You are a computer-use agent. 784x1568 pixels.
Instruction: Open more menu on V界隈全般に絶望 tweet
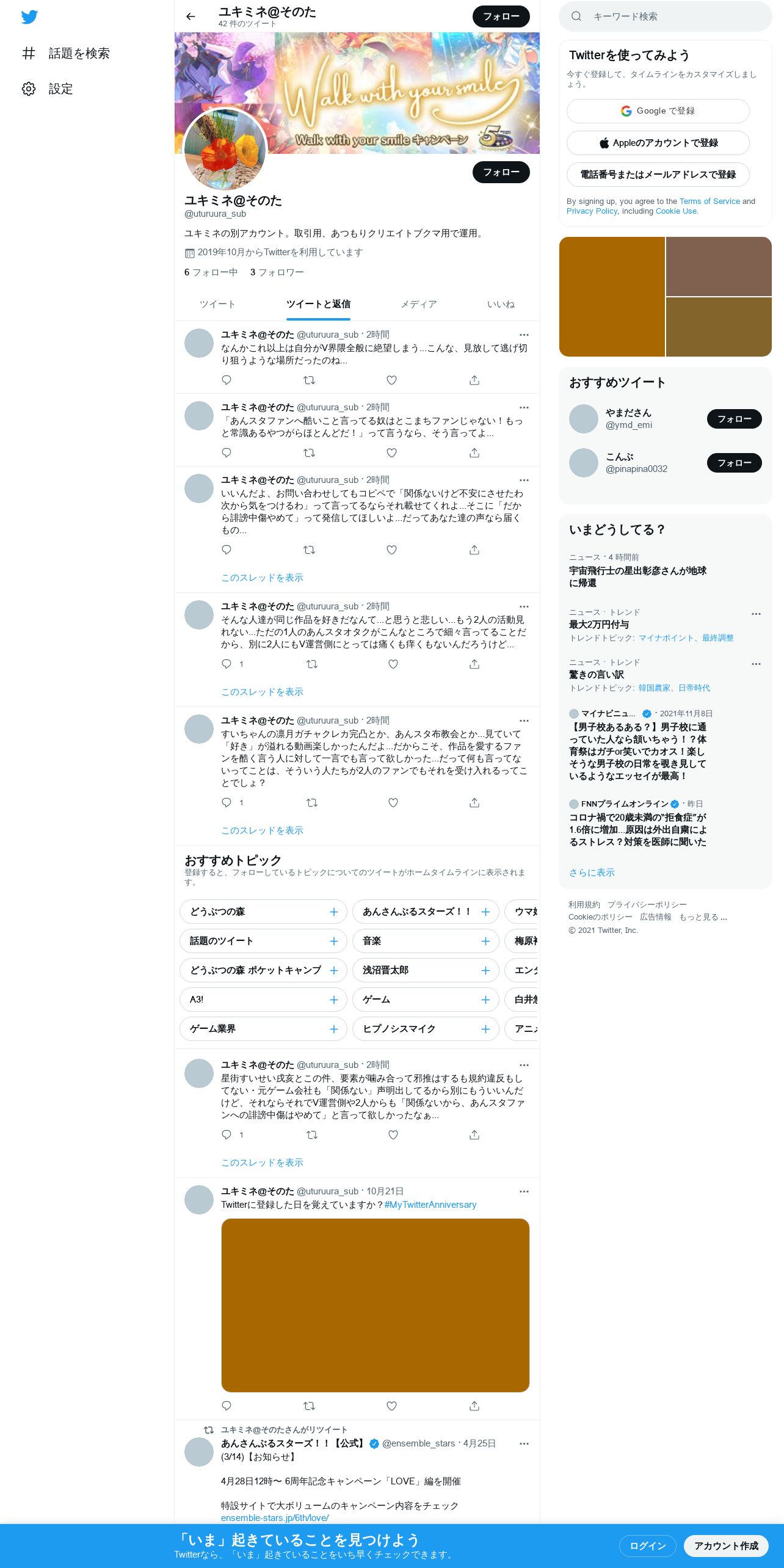pos(524,335)
